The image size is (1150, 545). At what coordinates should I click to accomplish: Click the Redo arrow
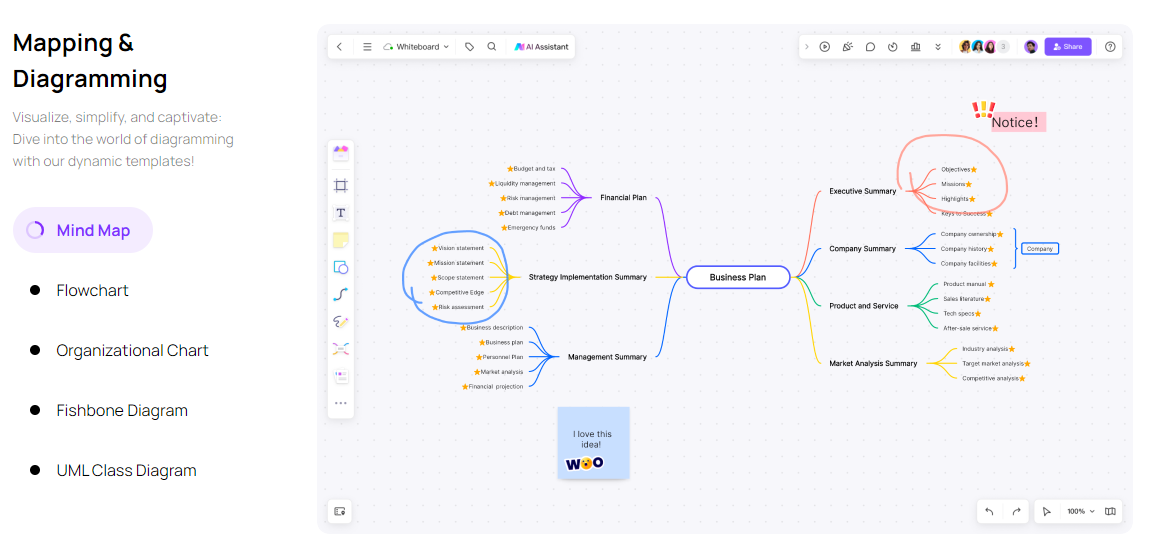tap(1017, 511)
